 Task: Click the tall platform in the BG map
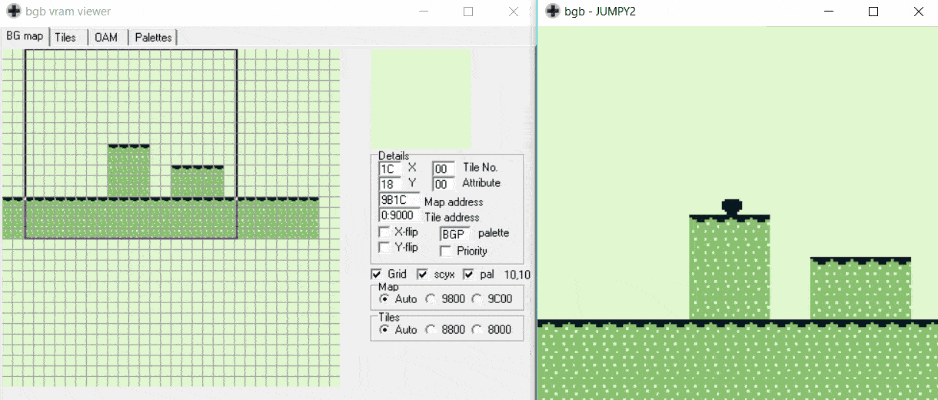point(129,170)
